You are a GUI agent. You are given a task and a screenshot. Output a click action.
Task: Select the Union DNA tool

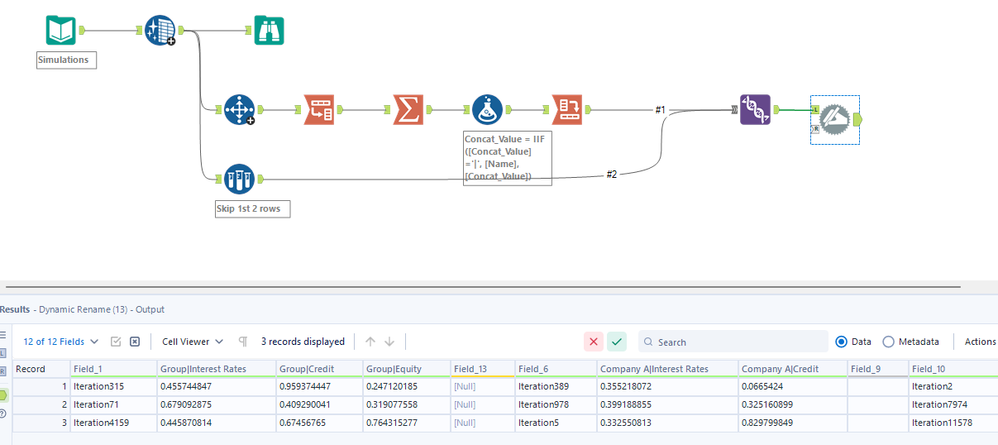point(756,109)
